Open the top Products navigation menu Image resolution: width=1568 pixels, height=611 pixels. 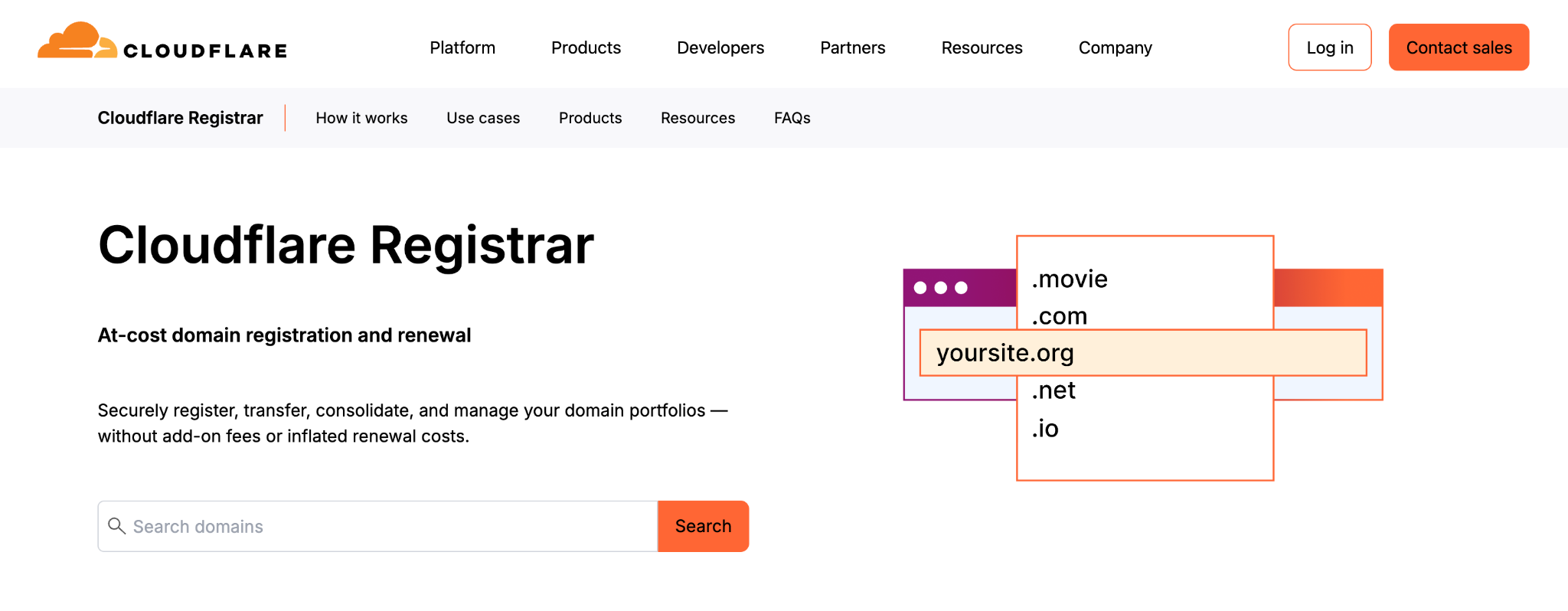[586, 47]
